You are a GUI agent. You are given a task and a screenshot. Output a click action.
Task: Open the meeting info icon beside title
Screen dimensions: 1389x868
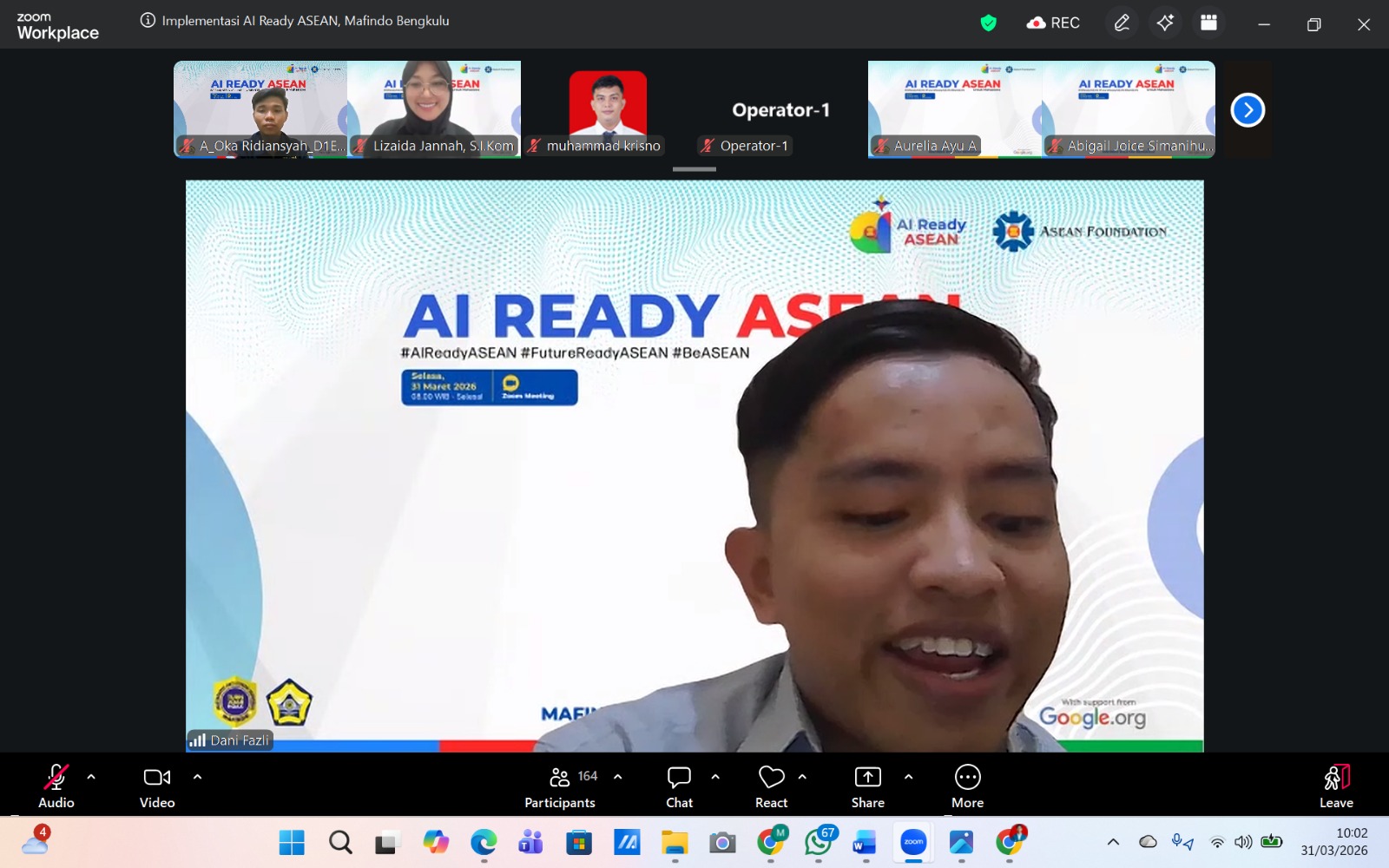click(148, 21)
